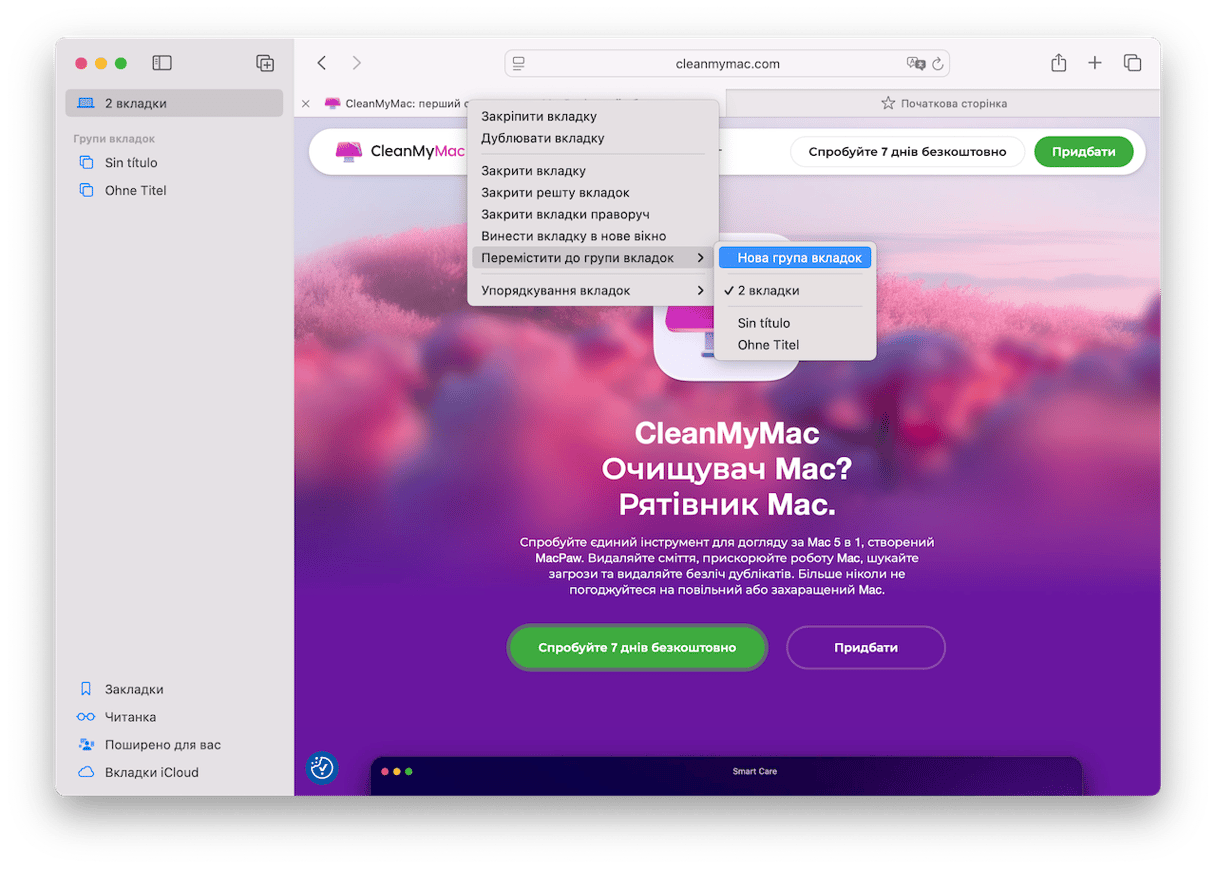Image resolution: width=1216 pixels, height=869 pixels.
Task: Select Нова група вкладок in submenu
Action: [x=795, y=258]
